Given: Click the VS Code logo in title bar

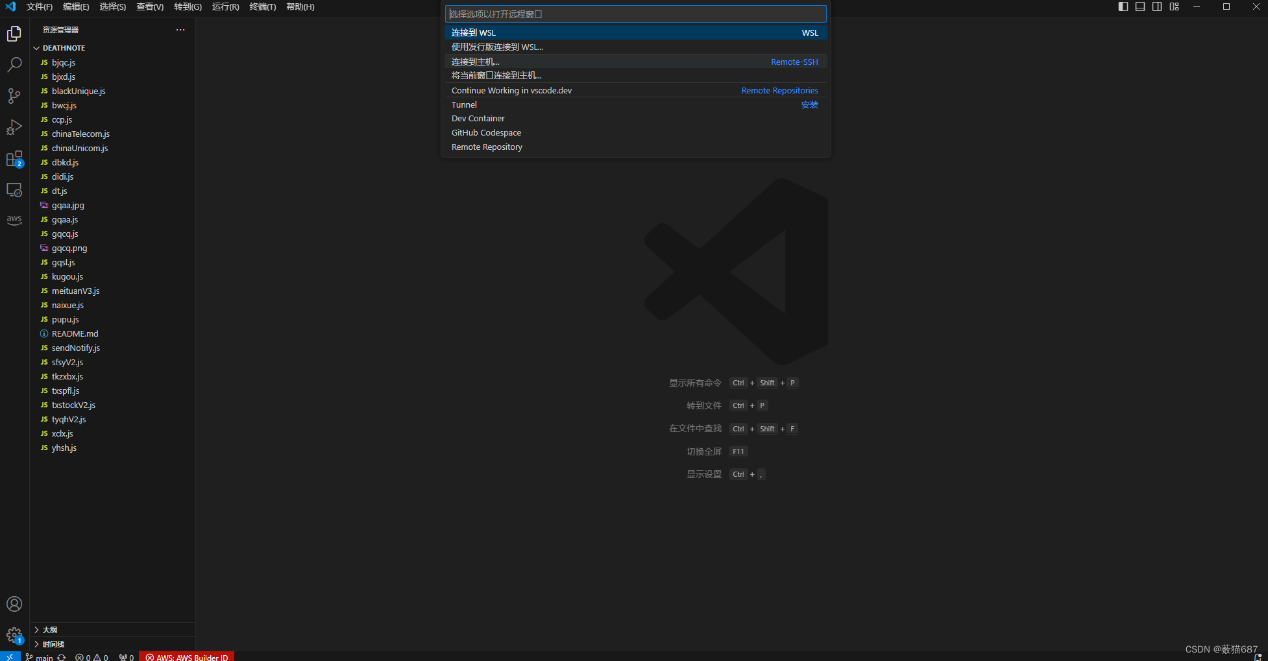Looking at the screenshot, I should pos(10,6).
